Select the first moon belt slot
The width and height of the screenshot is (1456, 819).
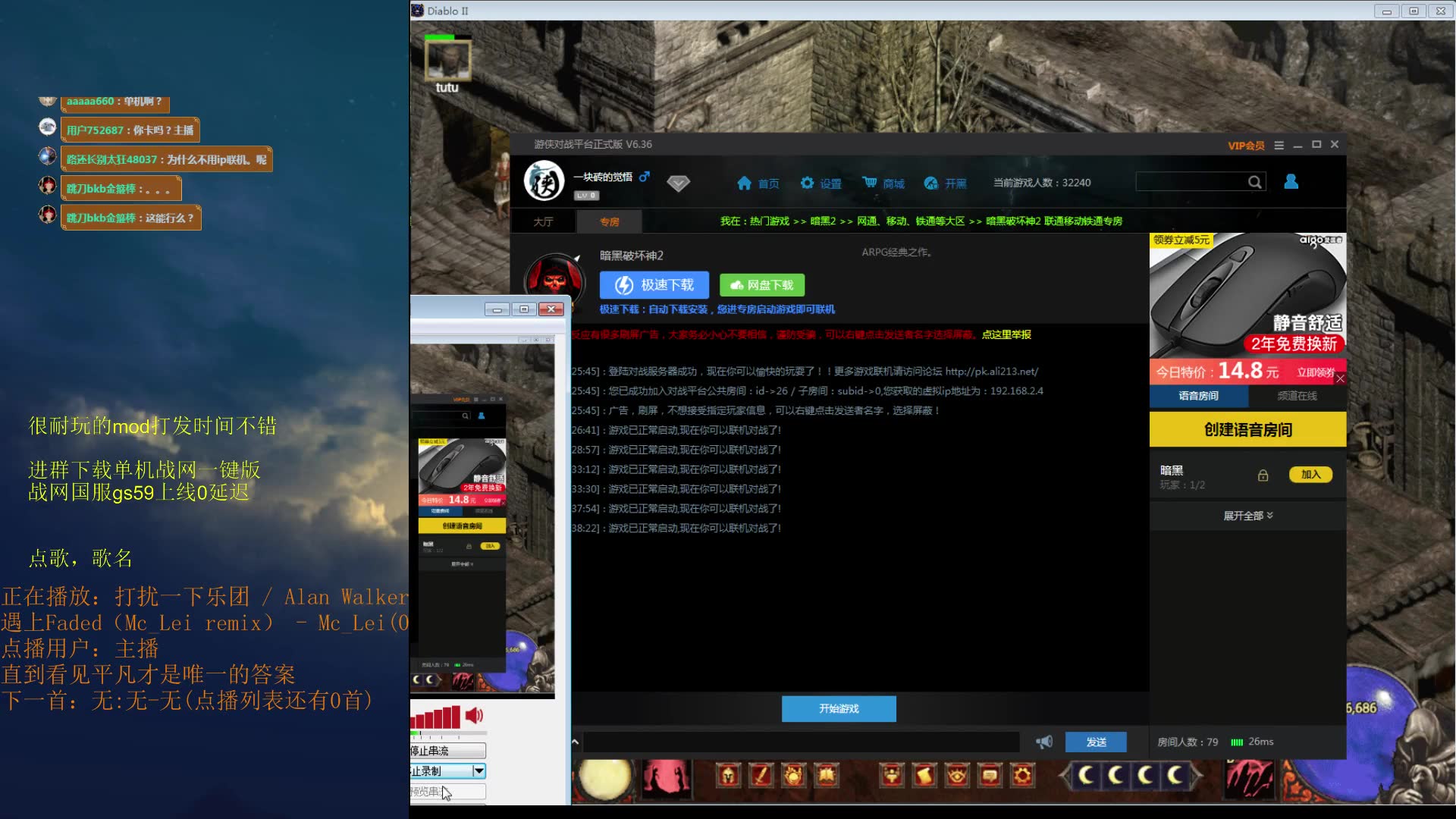(x=1085, y=775)
